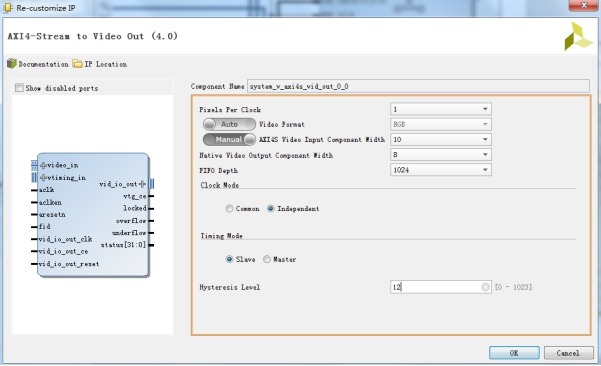Open FIFO Depth dropdown

coord(441,170)
